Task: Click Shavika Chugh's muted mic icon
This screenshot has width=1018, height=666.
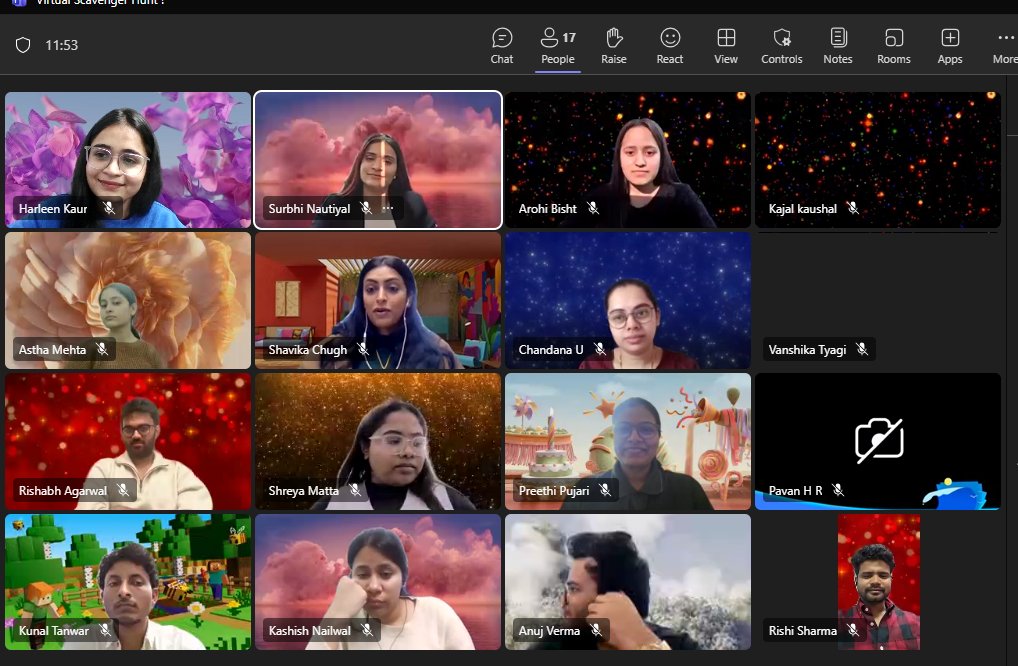Action: pos(363,349)
